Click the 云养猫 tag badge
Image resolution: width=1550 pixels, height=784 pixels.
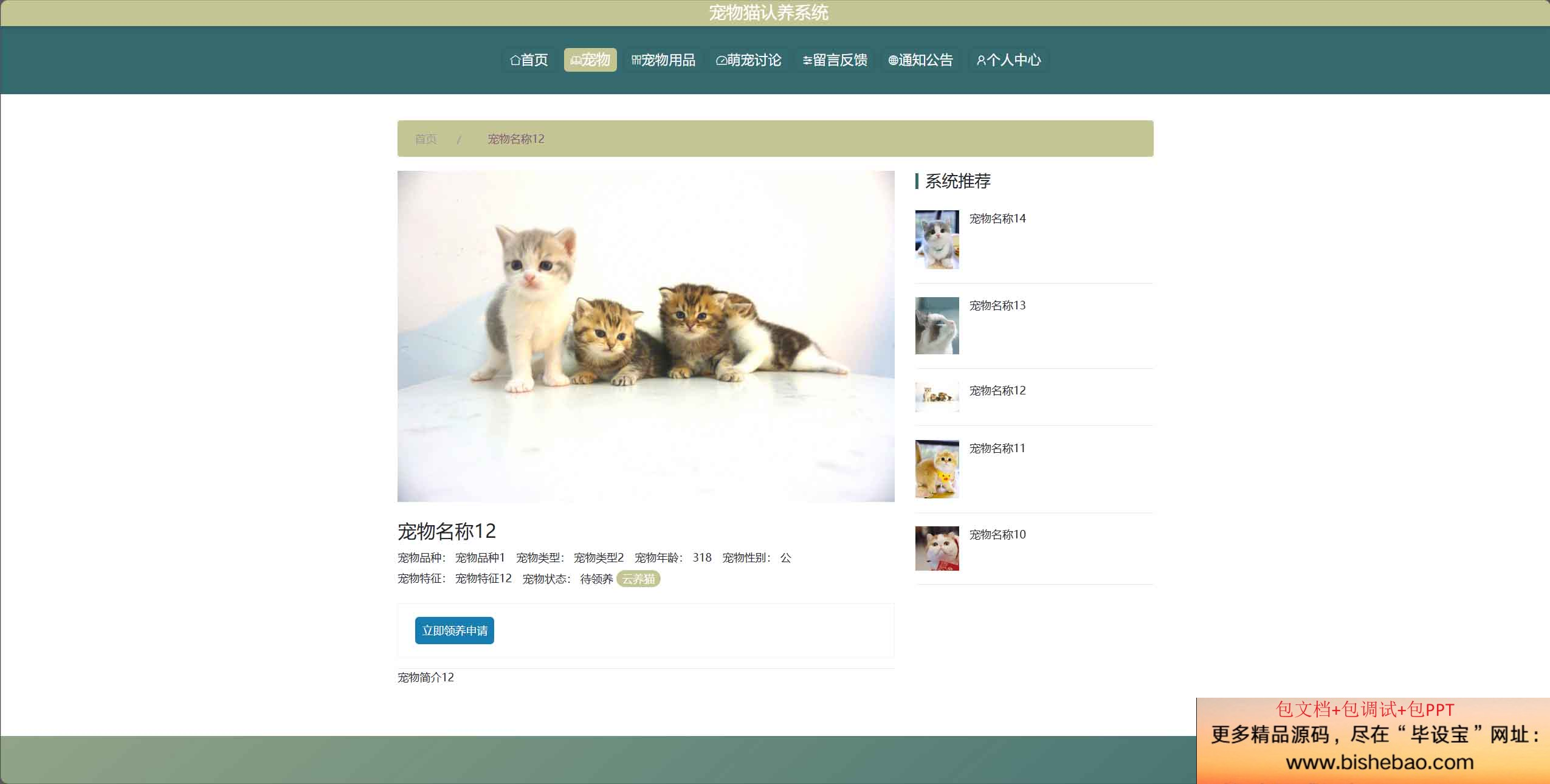tap(638, 579)
